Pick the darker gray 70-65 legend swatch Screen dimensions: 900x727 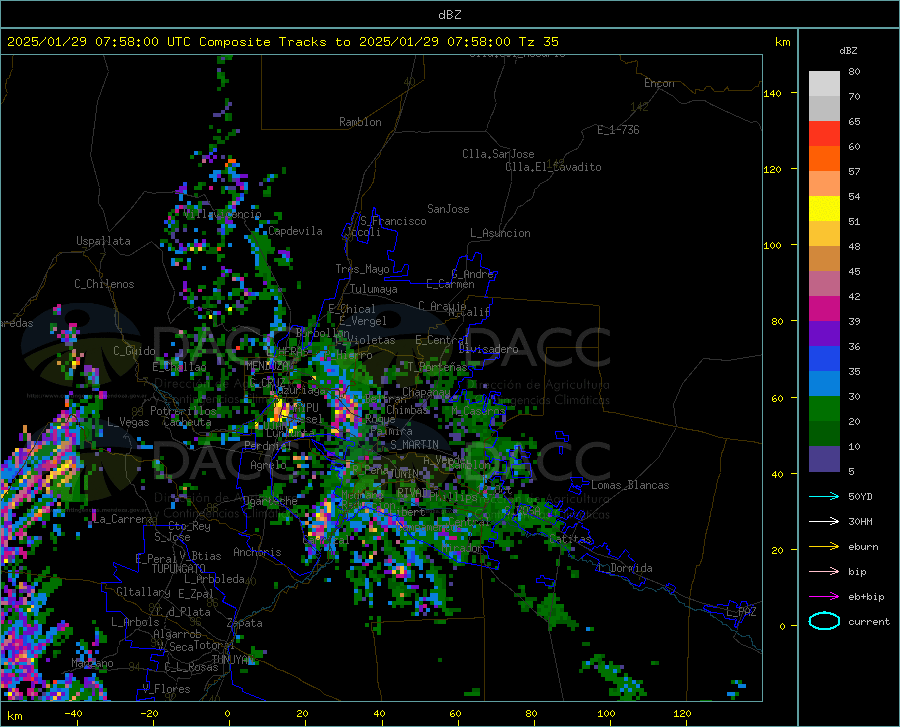pyautogui.click(x=824, y=108)
